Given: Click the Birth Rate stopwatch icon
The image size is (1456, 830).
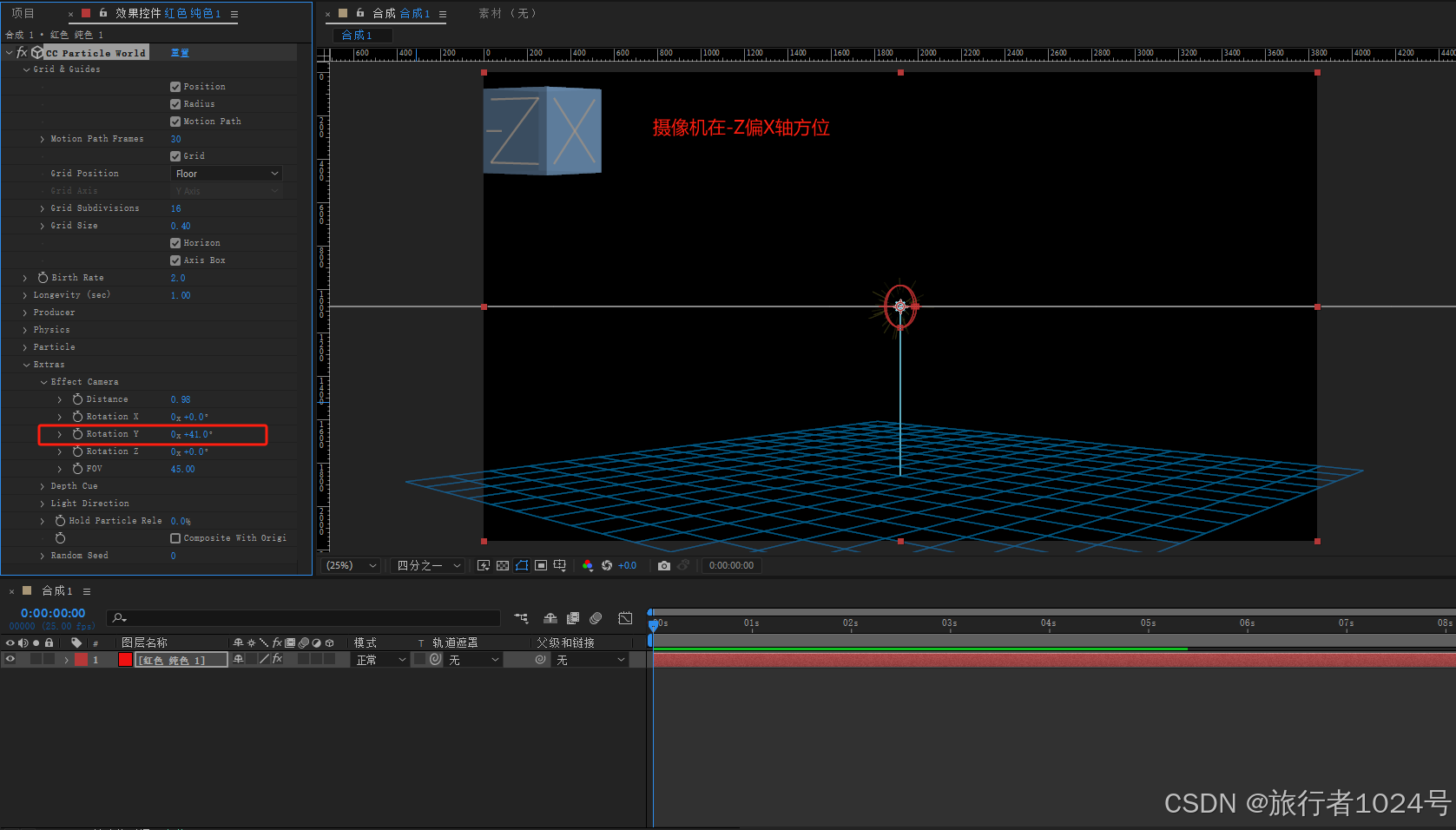Looking at the screenshot, I should [x=43, y=278].
